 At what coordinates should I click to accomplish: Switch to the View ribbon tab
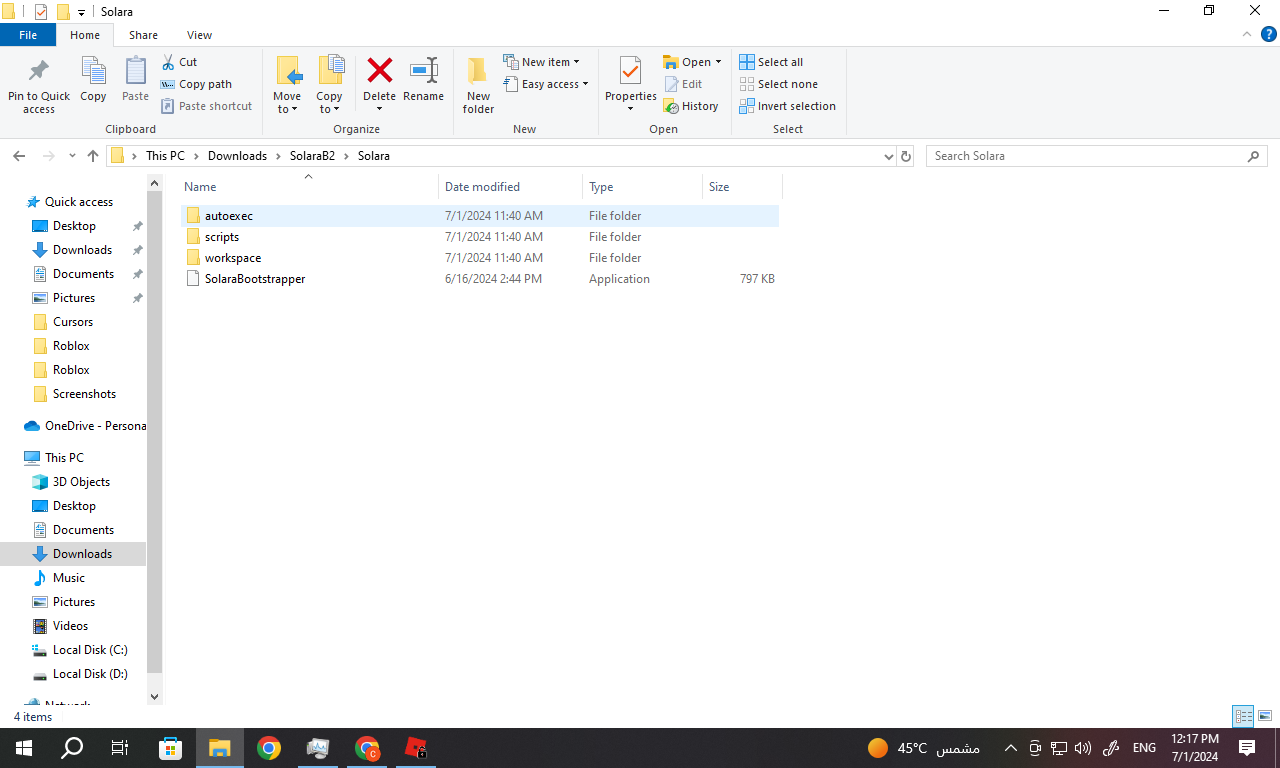click(200, 35)
